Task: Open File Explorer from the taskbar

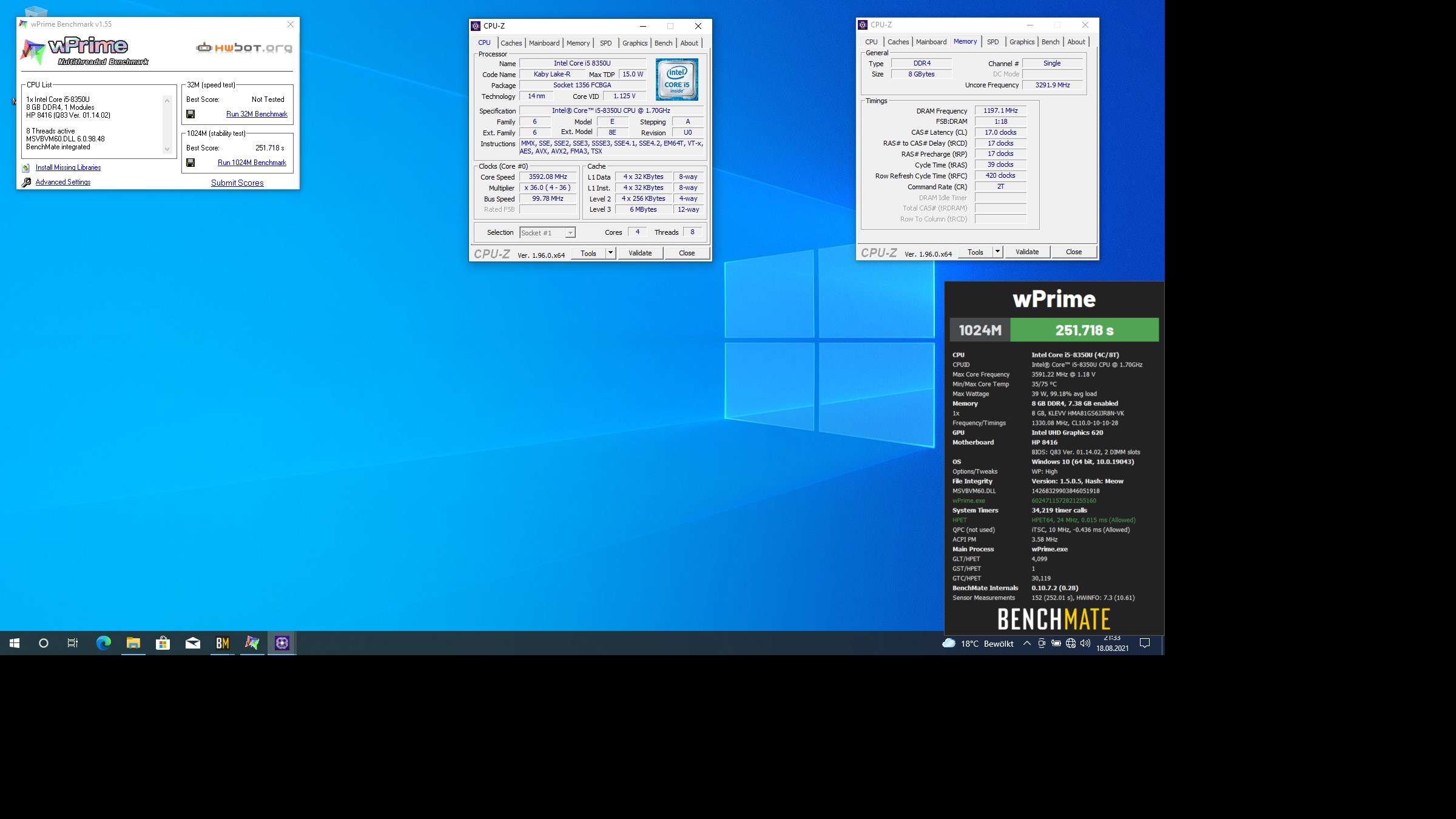Action: (x=133, y=643)
